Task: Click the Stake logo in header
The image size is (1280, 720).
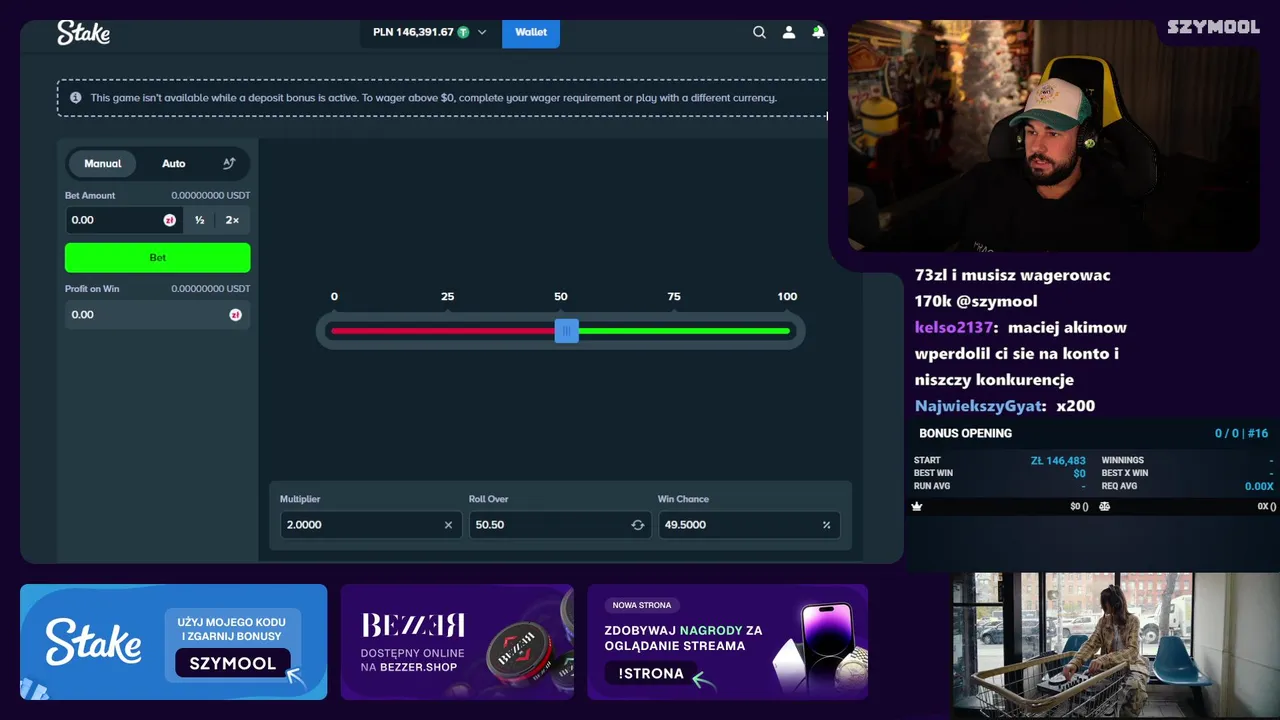Action: pyautogui.click(x=83, y=32)
